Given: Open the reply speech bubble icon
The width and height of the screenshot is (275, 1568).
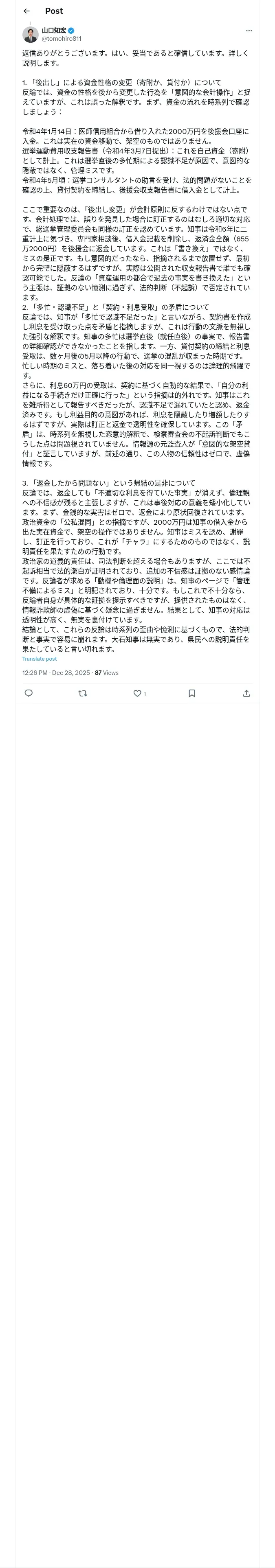Looking at the screenshot, I should click(28, 693).
